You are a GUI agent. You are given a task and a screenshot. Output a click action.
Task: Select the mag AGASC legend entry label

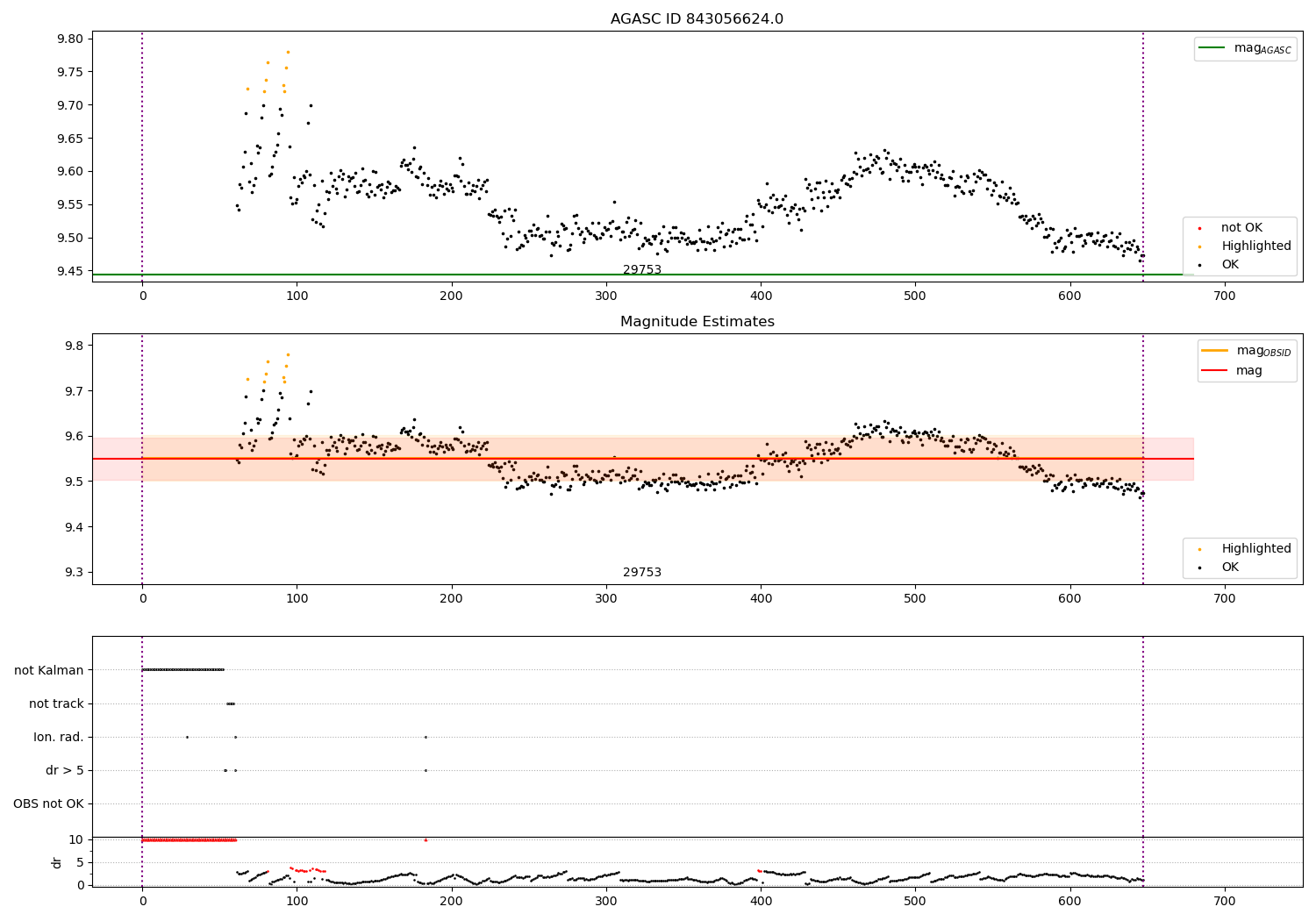pos(1262,48)
